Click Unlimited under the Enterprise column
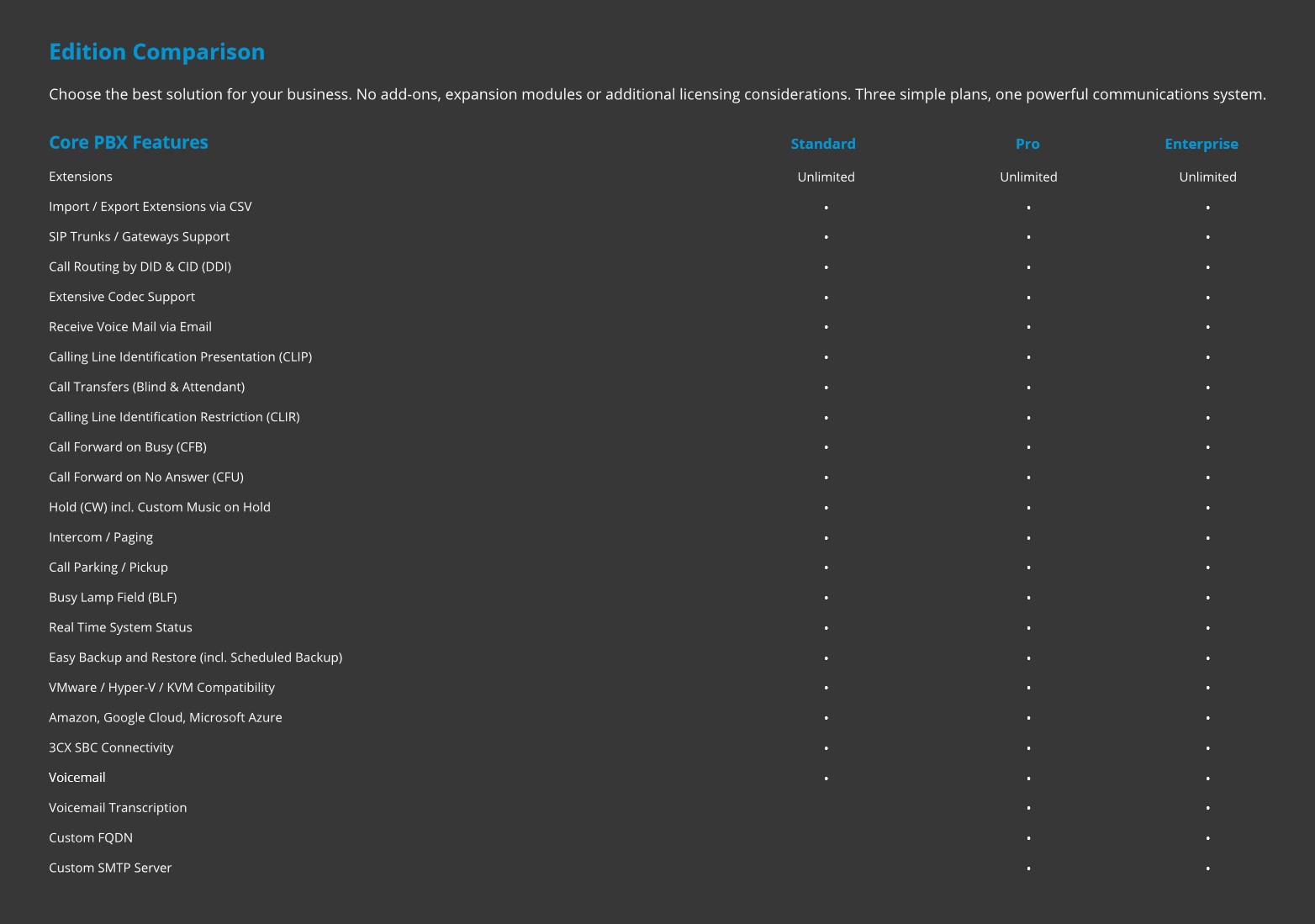 (1207, 177)
